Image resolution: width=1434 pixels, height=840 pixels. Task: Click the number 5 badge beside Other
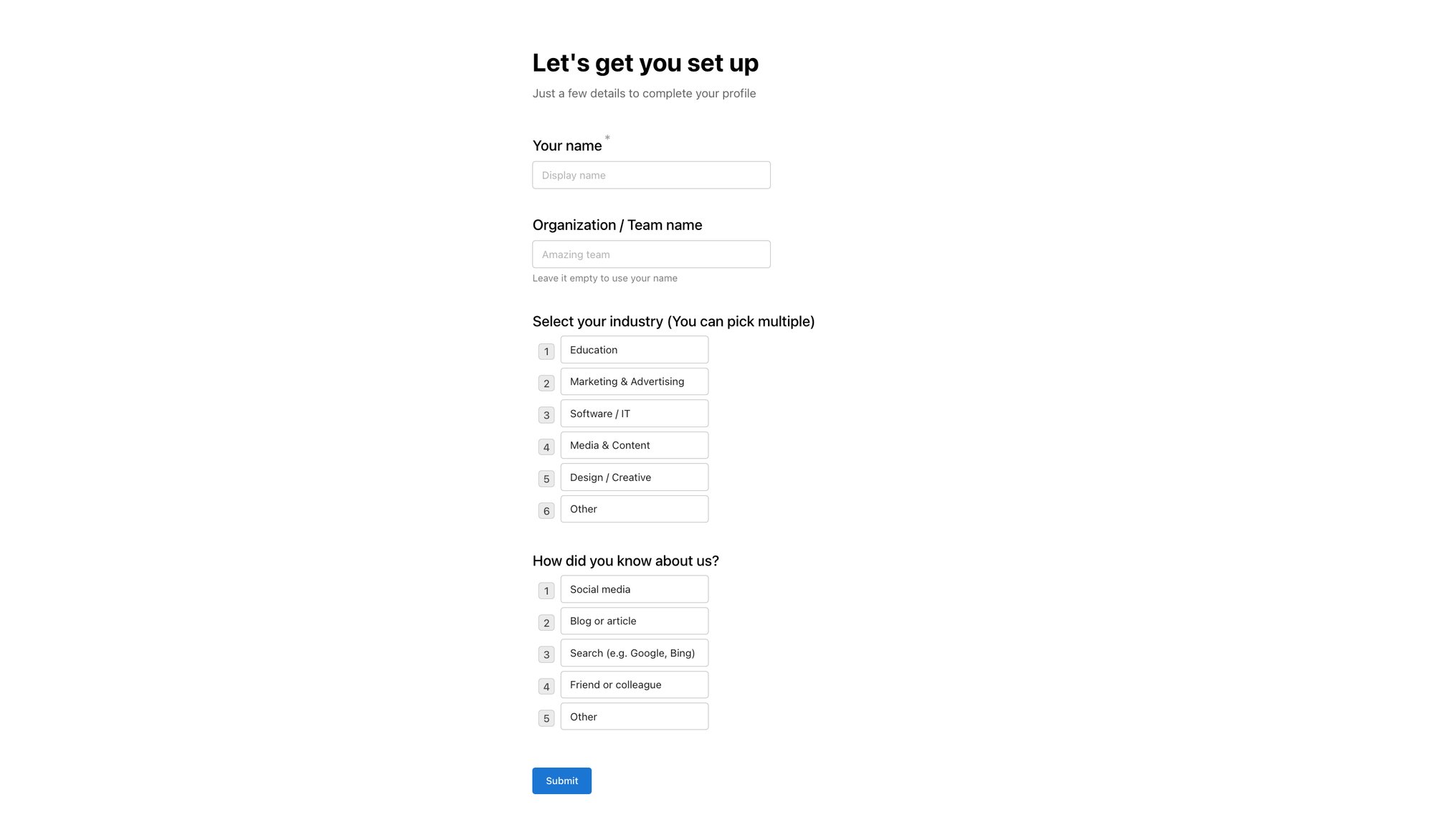(x=546, y=717)
